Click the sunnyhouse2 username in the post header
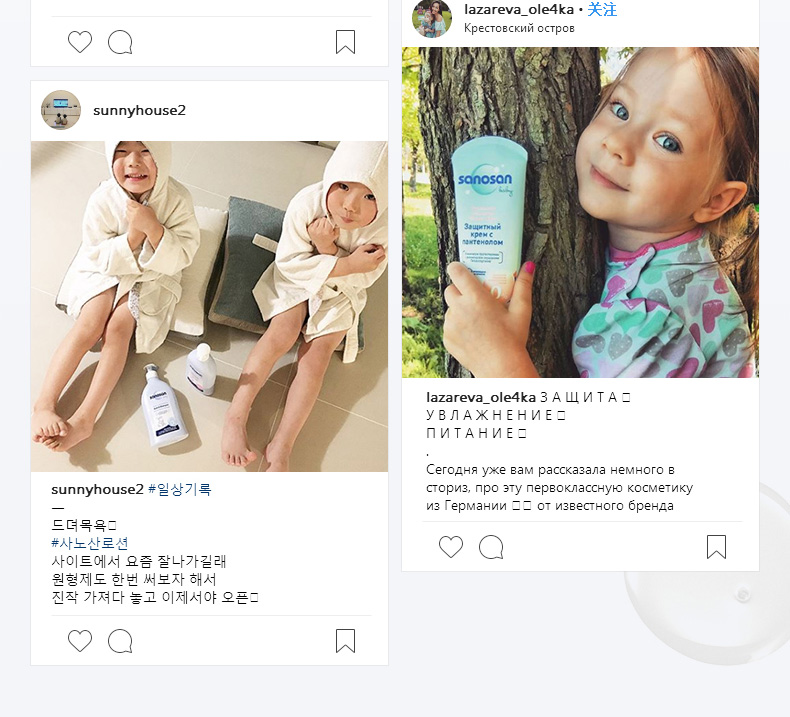 coord(140,110)
